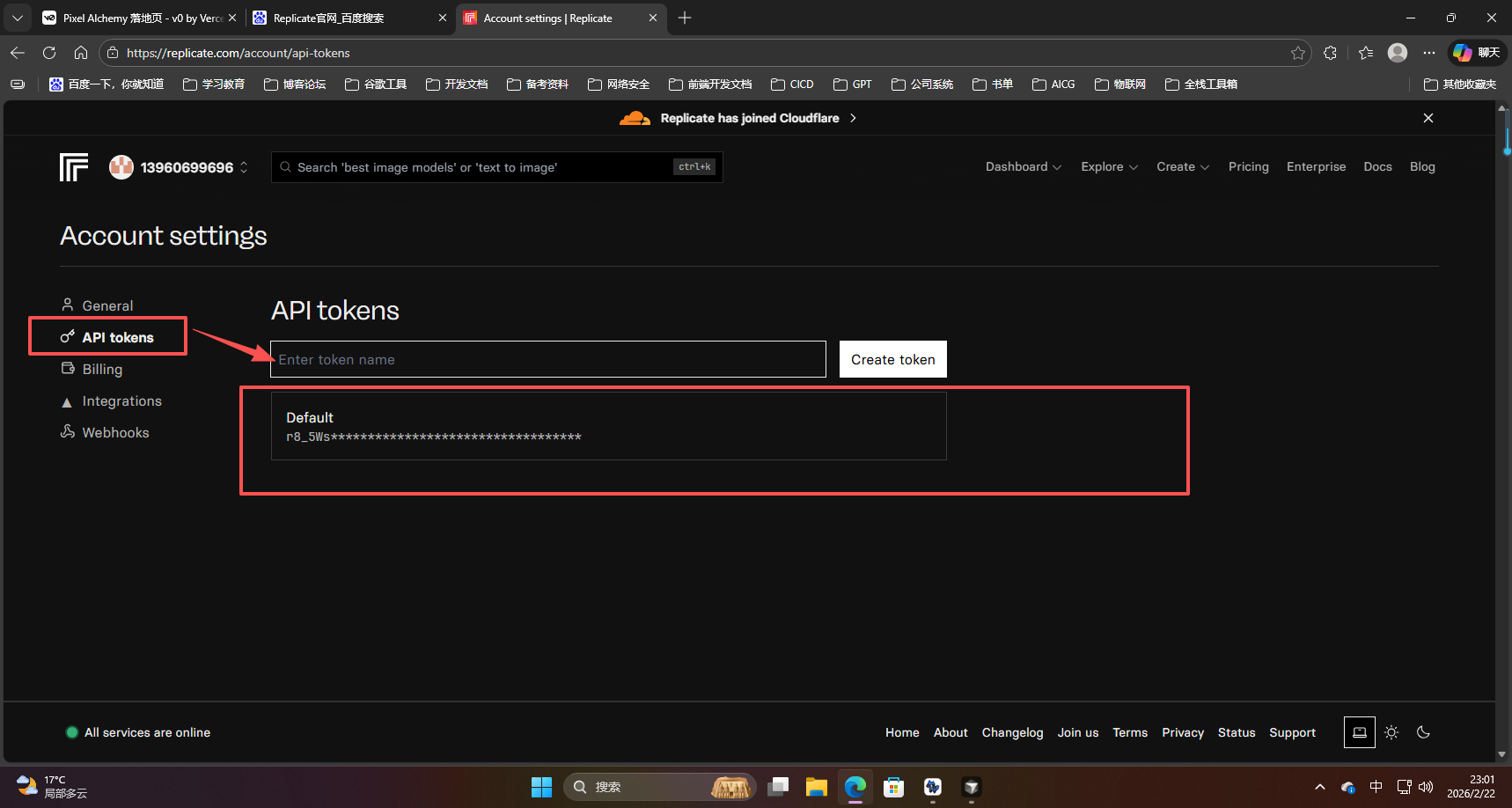Image resolution: width=1512 pixels, height=808 pixels.
Task: Open browser settings and more menu
Action: click(1428, 53)
